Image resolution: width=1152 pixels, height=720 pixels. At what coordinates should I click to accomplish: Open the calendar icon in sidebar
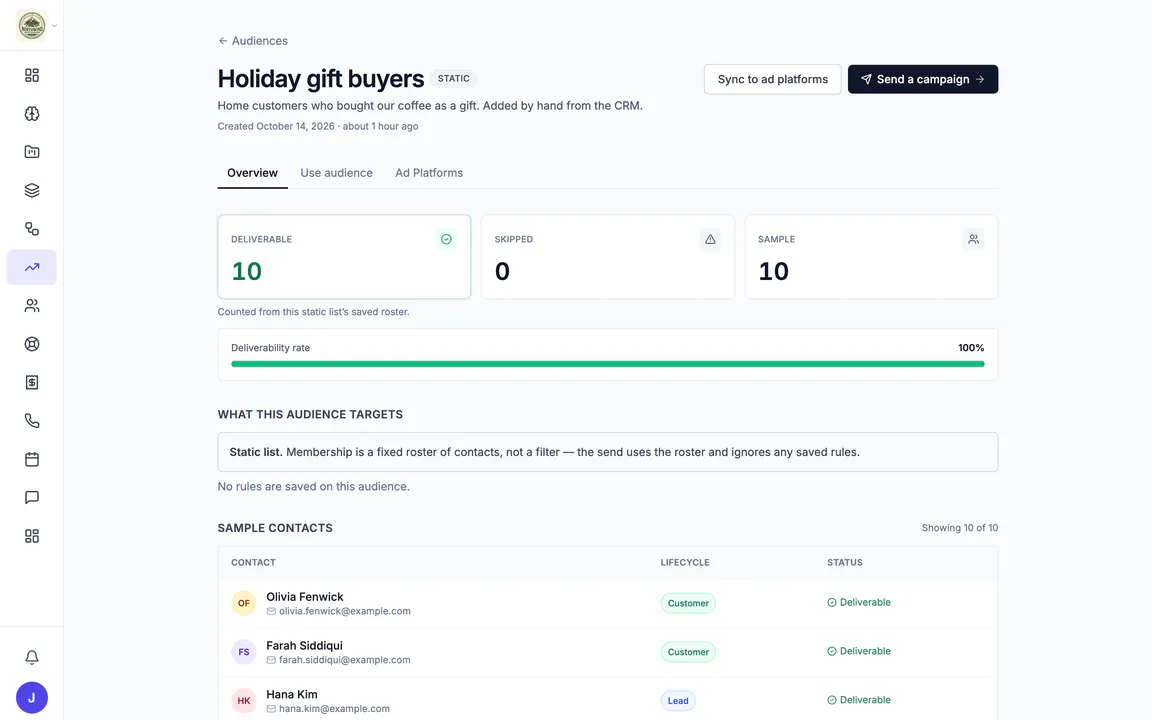(32, 459)
